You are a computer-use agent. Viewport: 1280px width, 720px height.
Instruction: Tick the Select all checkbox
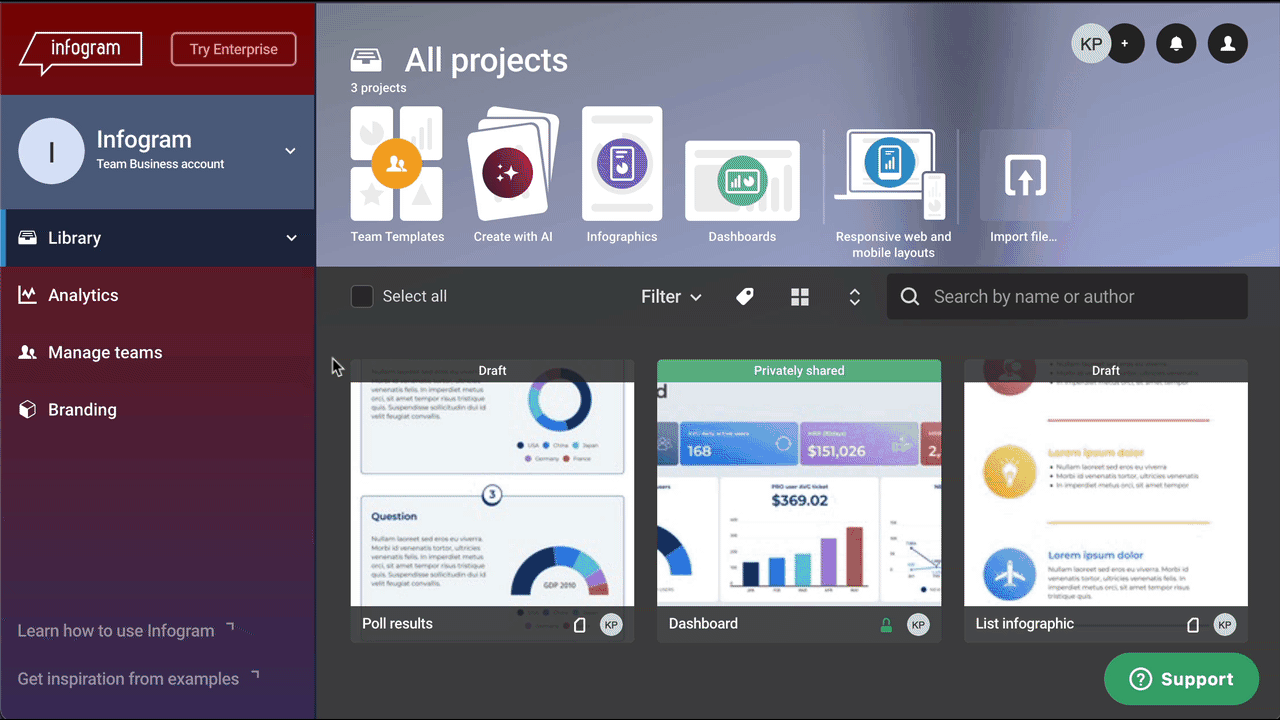362,296
